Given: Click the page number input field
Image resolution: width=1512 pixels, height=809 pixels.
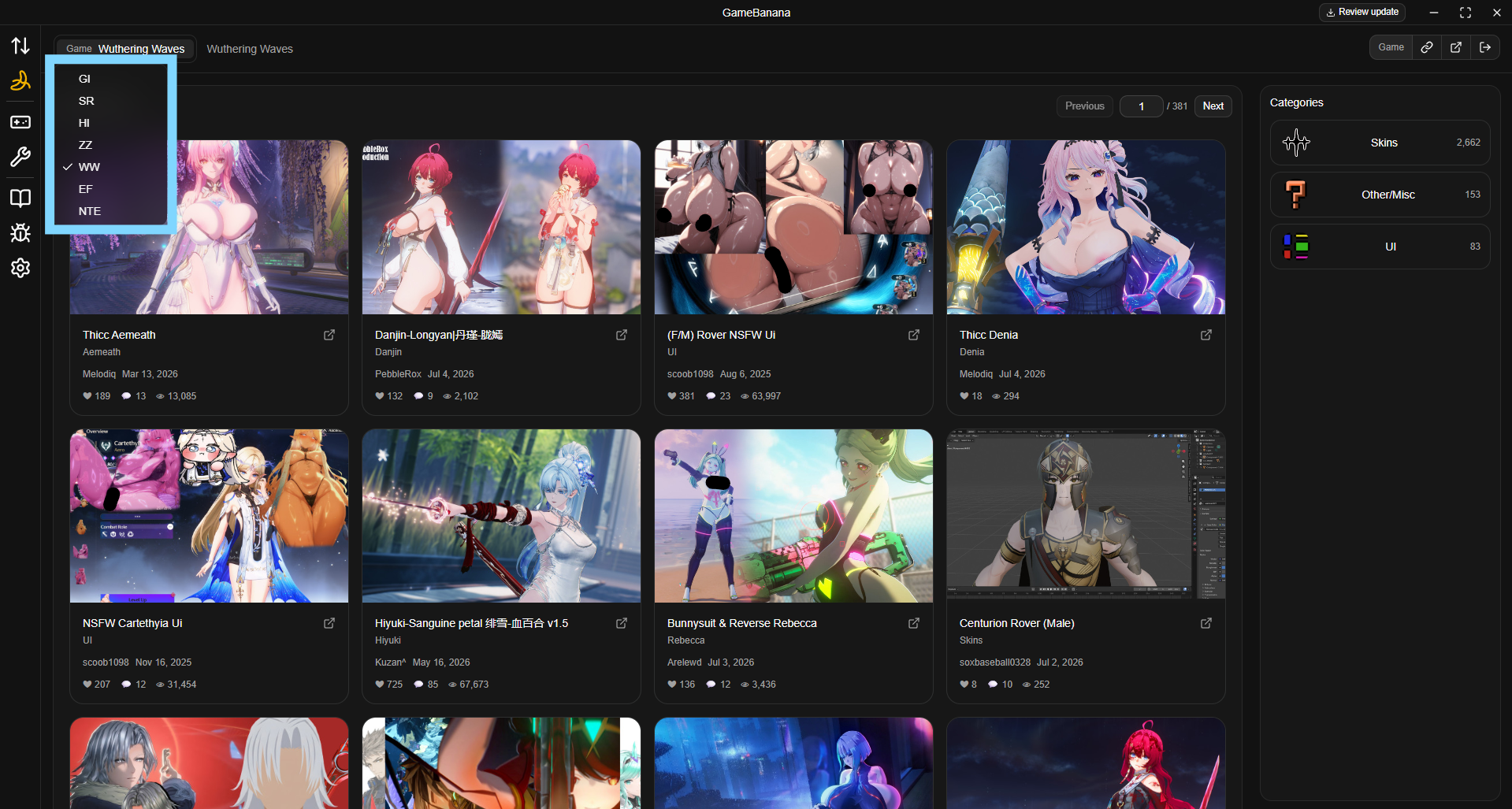Looking at the screenshot, I should 1141,106.
